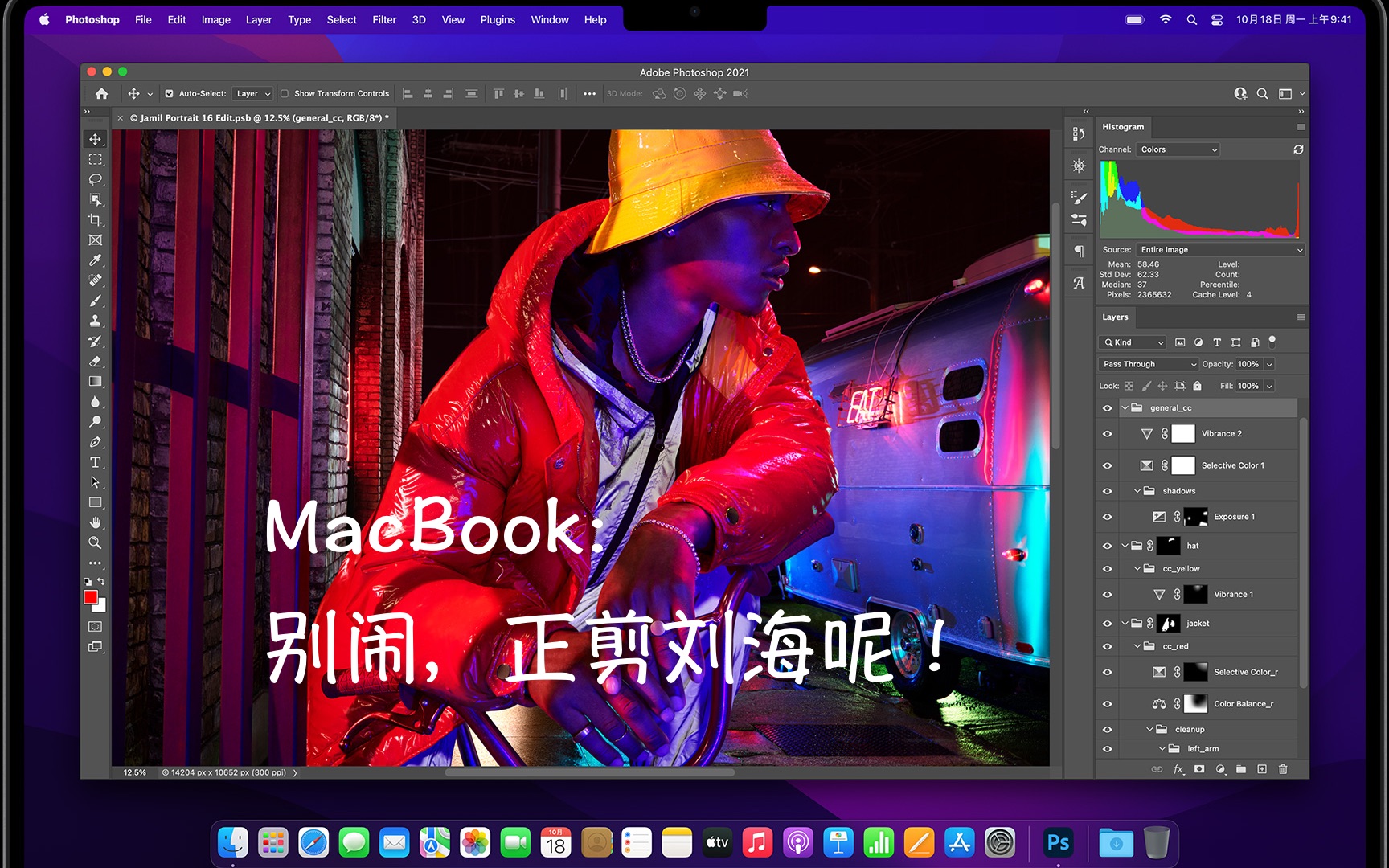Image resolution: width=1389 pixels, height=868 pixels.
Task: Select the Clone Stamp tool
Action: (x=95, y=321)
